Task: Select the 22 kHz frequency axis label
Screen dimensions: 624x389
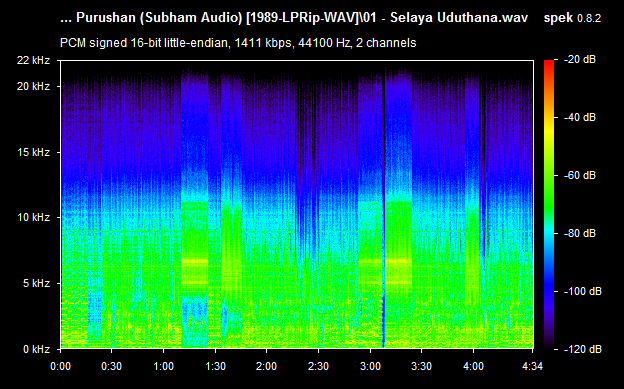Action: click(33, 60)
